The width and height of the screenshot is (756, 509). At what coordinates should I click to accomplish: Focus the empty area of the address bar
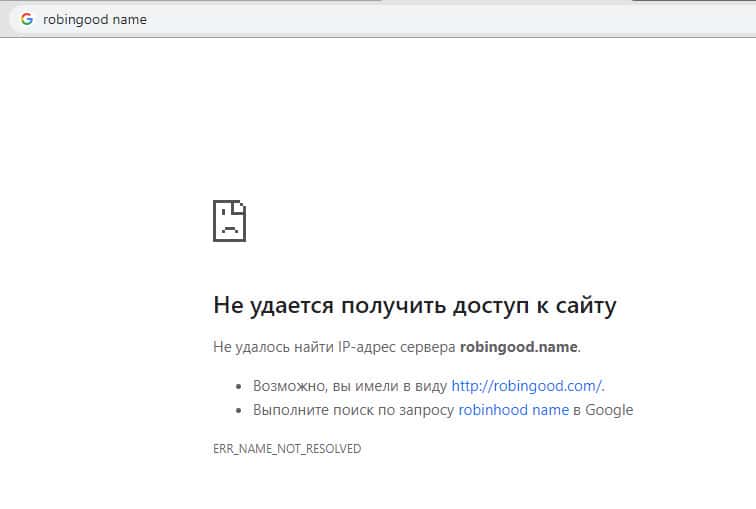[x=450, y=19]
